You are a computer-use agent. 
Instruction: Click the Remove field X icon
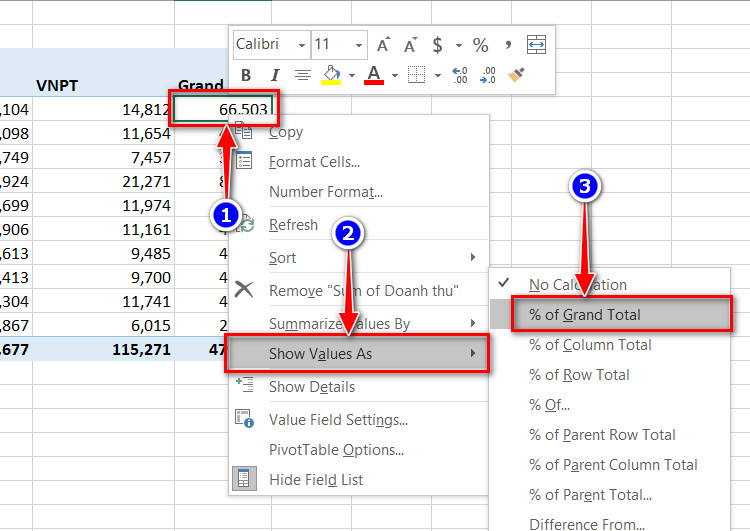coord(244,289)
